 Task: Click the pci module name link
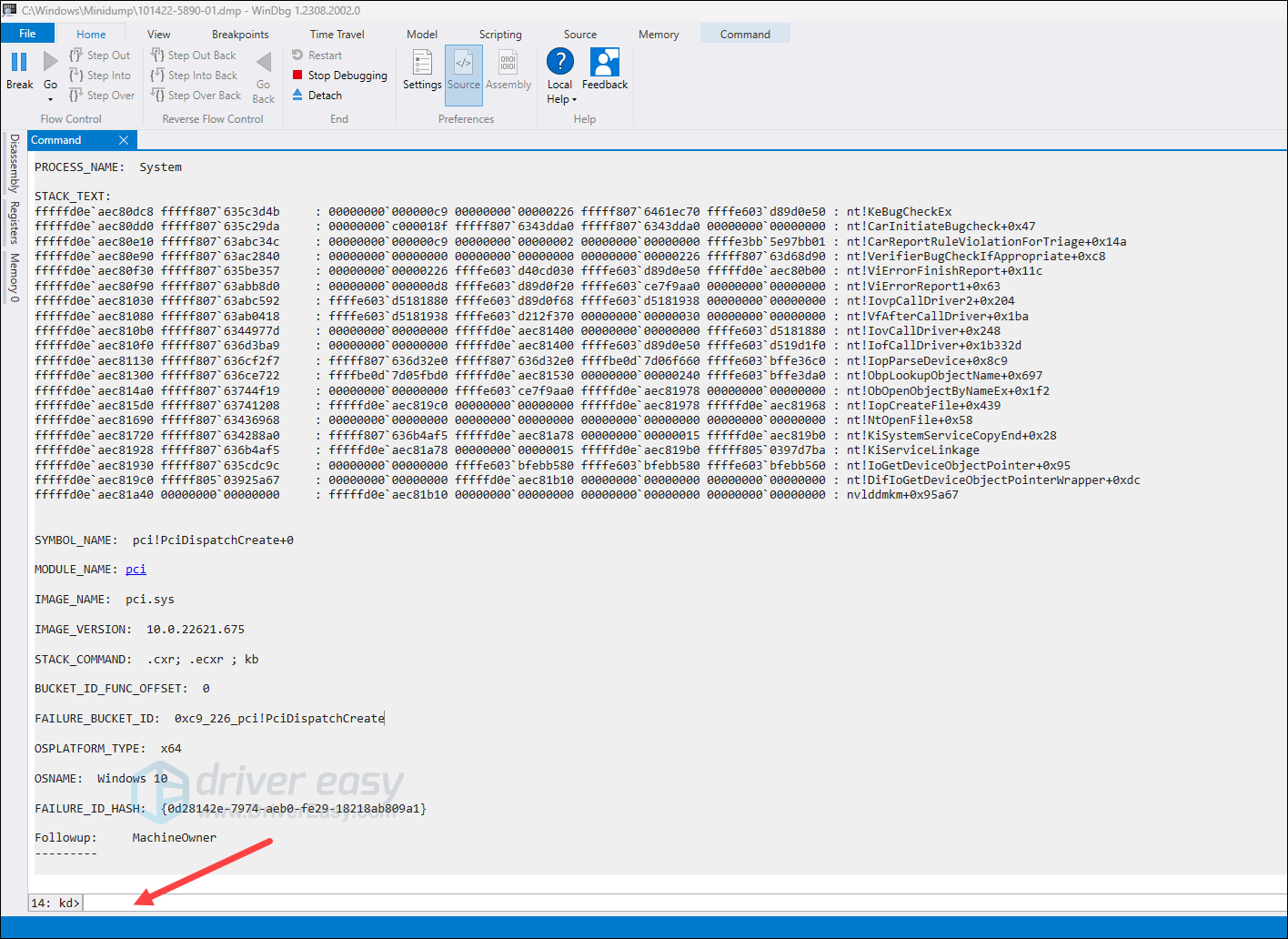(x=135, y=569)
